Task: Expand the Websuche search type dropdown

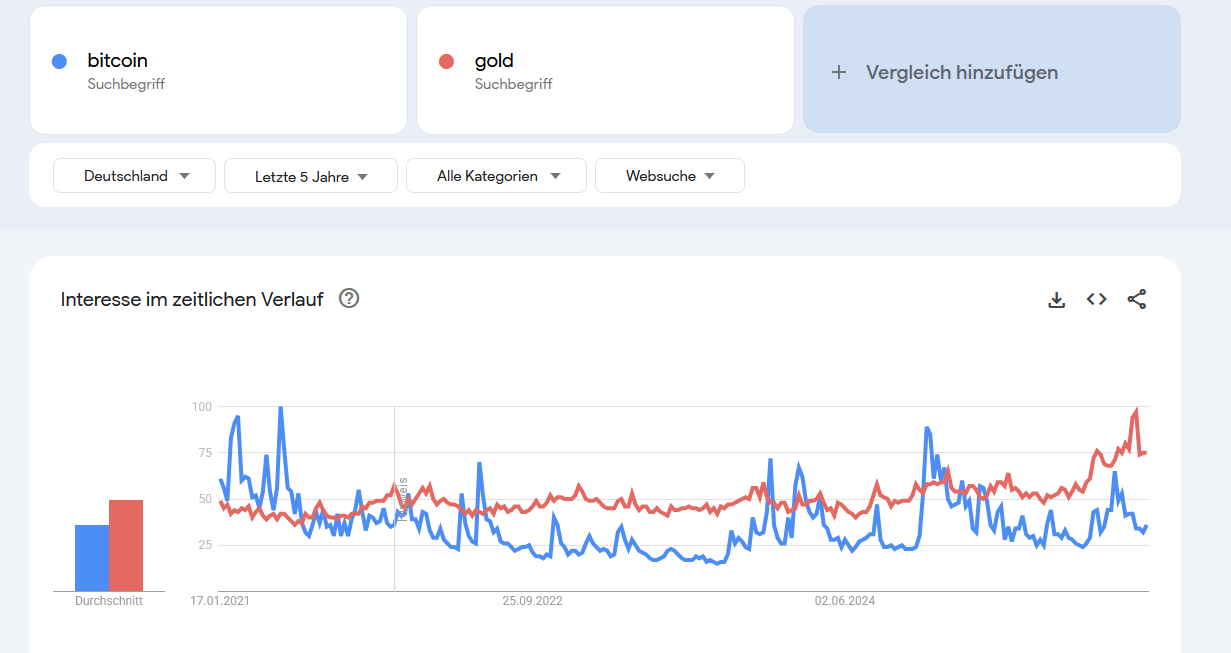Action: pos(670,176)
